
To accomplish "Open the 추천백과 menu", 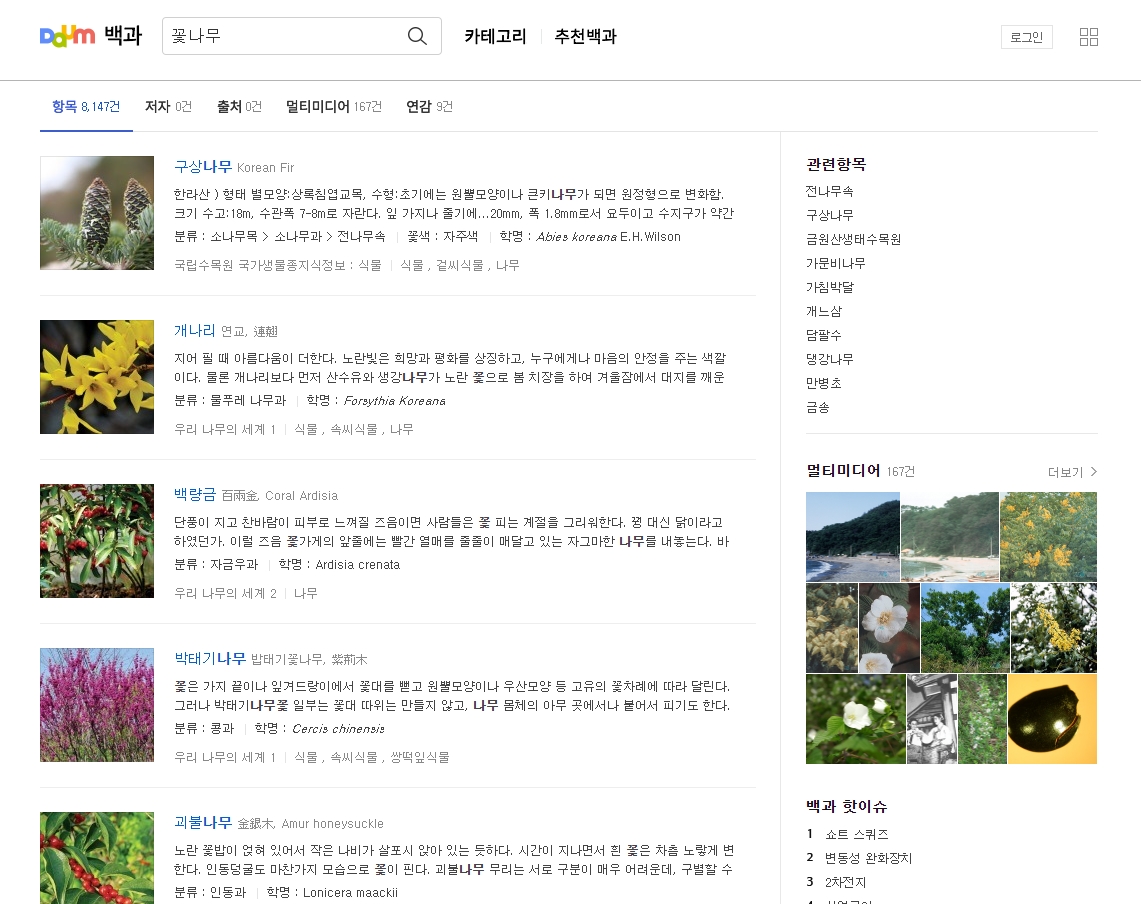I will click(x=585, y=36).
